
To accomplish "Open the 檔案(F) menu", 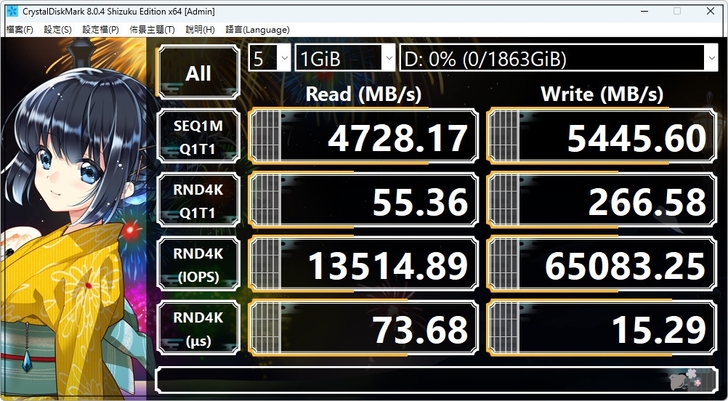I will 20,30.
